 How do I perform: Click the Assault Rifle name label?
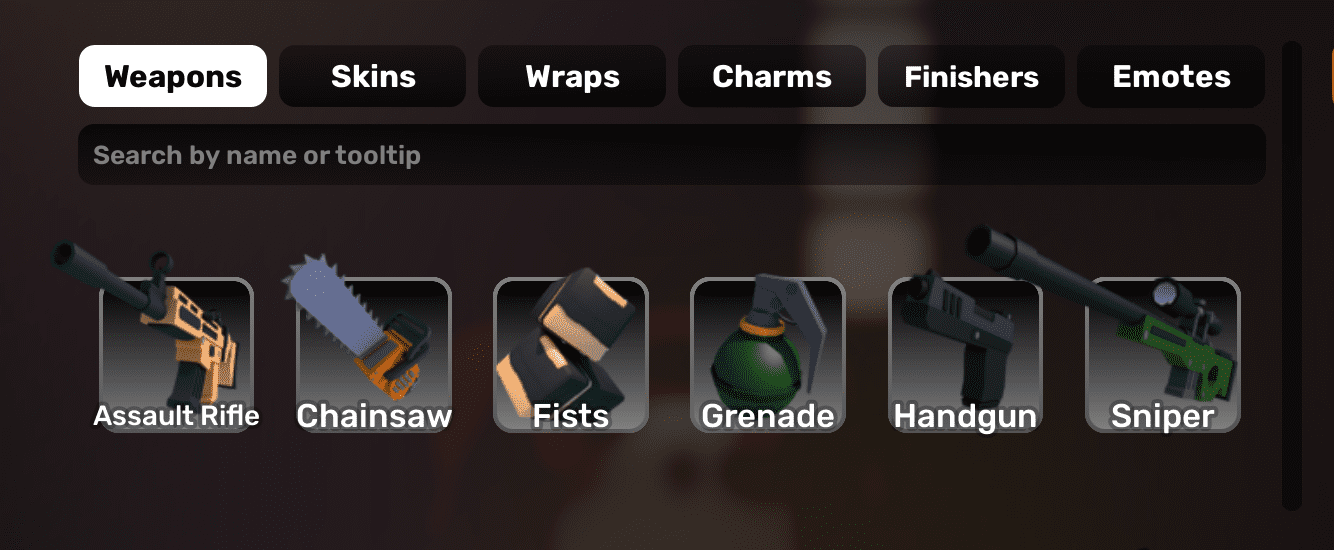point(176,416)
